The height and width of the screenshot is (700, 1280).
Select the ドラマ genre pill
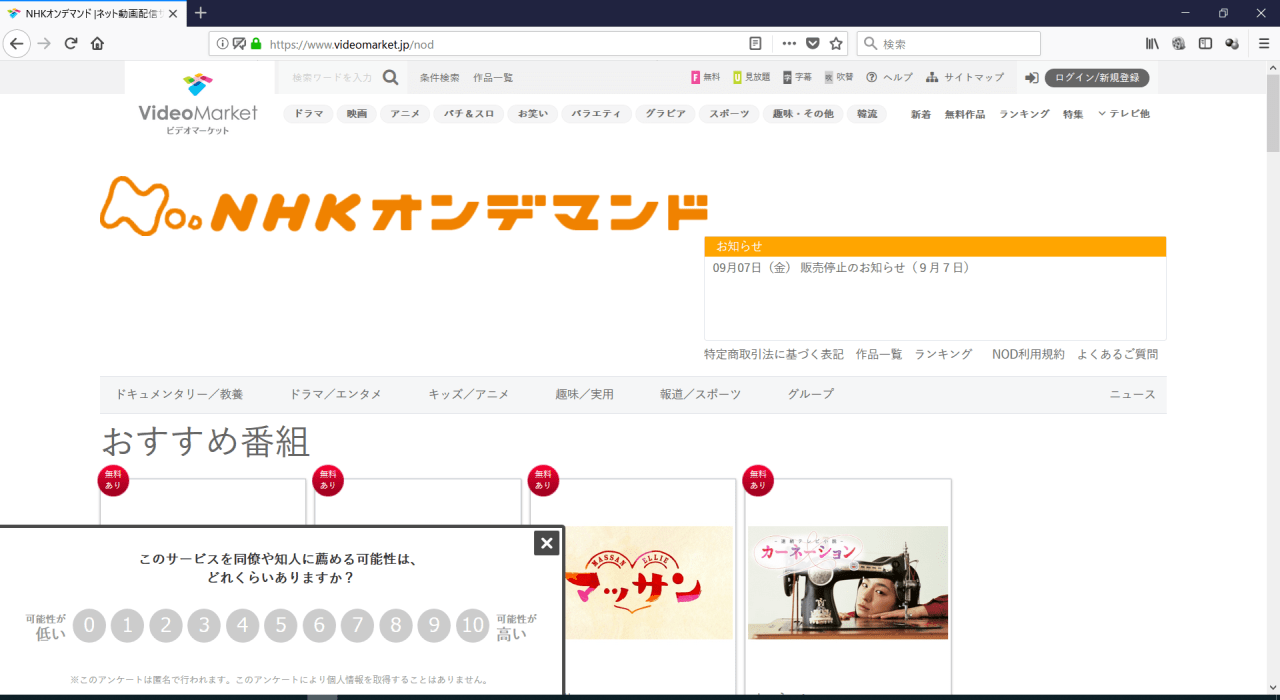(x=308, y=114)
